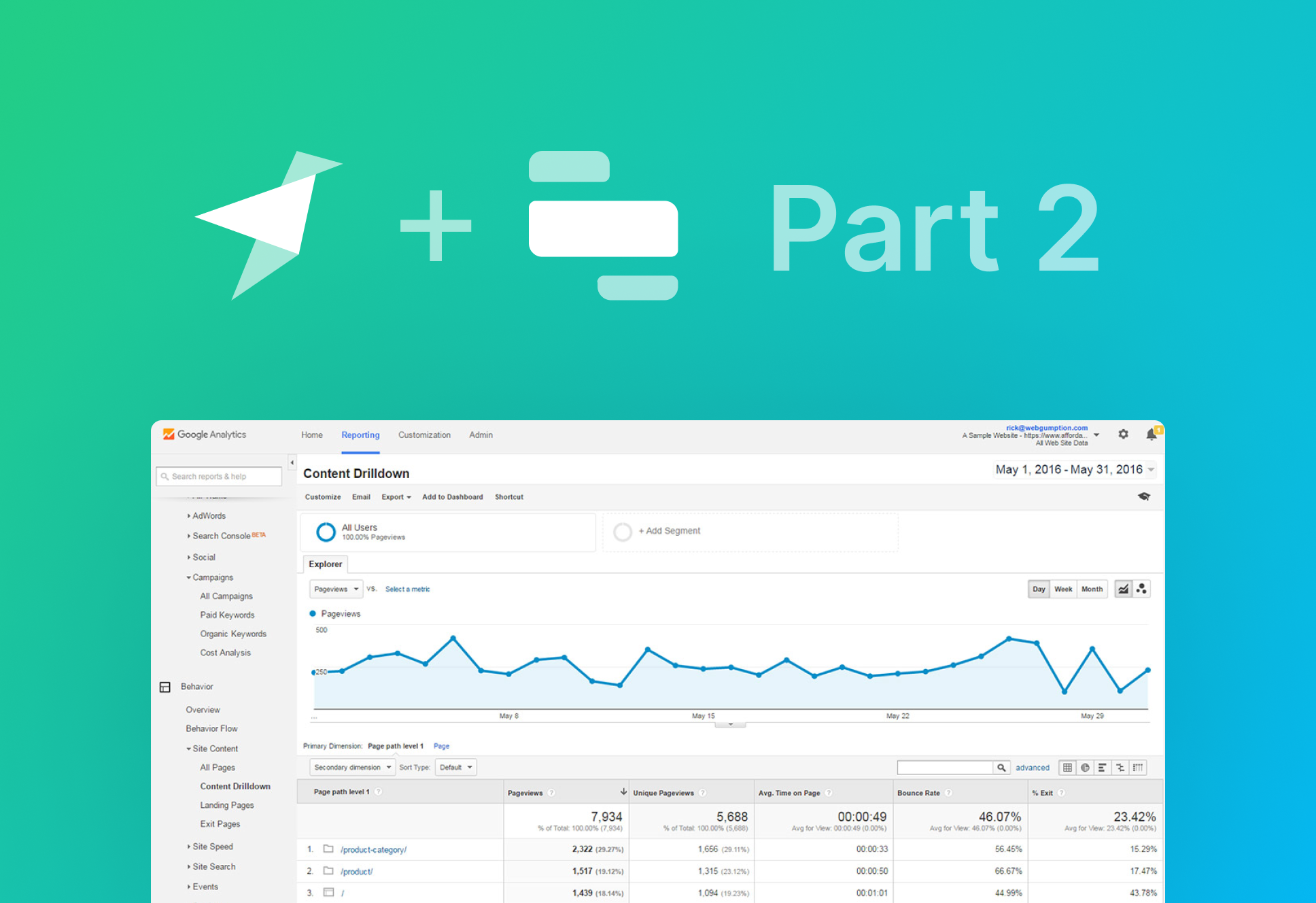The image size is (1316, 903).
Task: Open the pivot table view
Action: pyautogui.click(x=1137, y=768)
